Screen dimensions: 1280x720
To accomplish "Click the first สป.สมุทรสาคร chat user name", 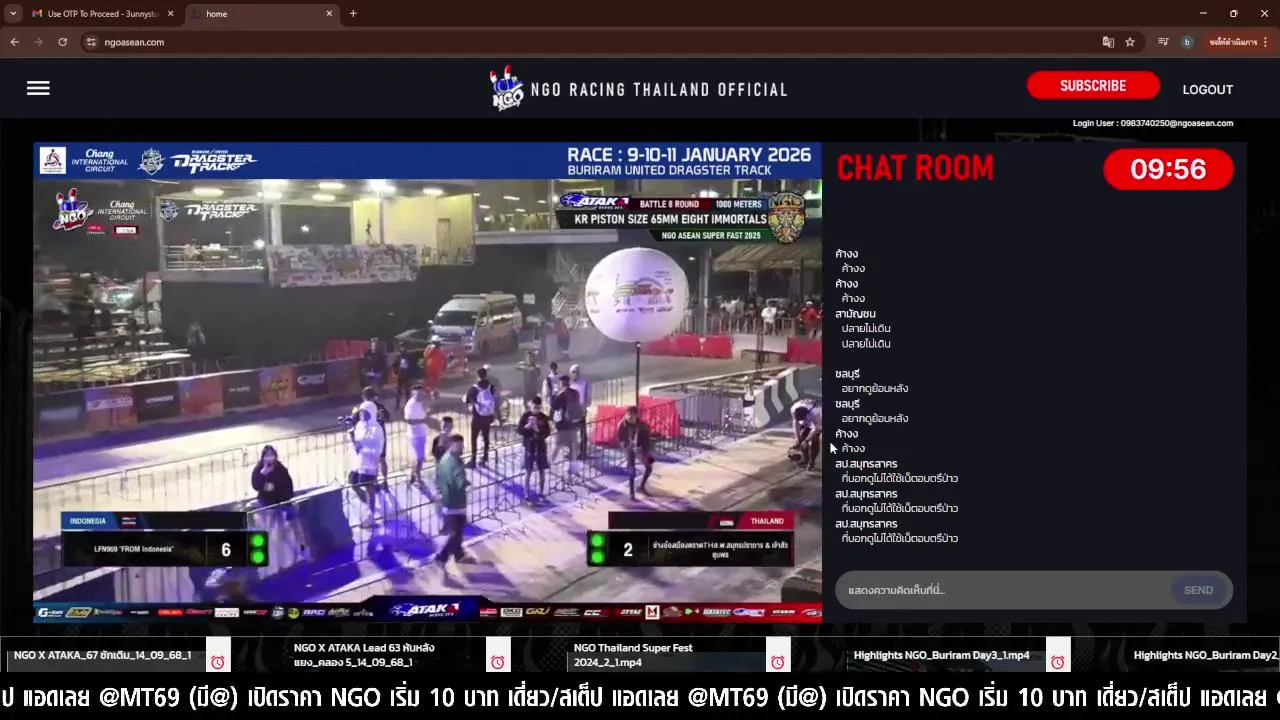I will [x=866, y=464].
